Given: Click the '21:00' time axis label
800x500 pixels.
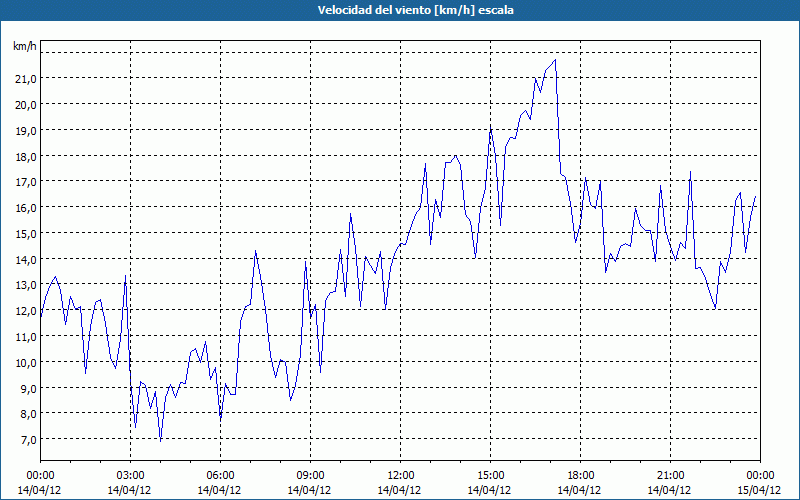Looking at the screenshot, I should pyautogui.click(x=670, y=476).
